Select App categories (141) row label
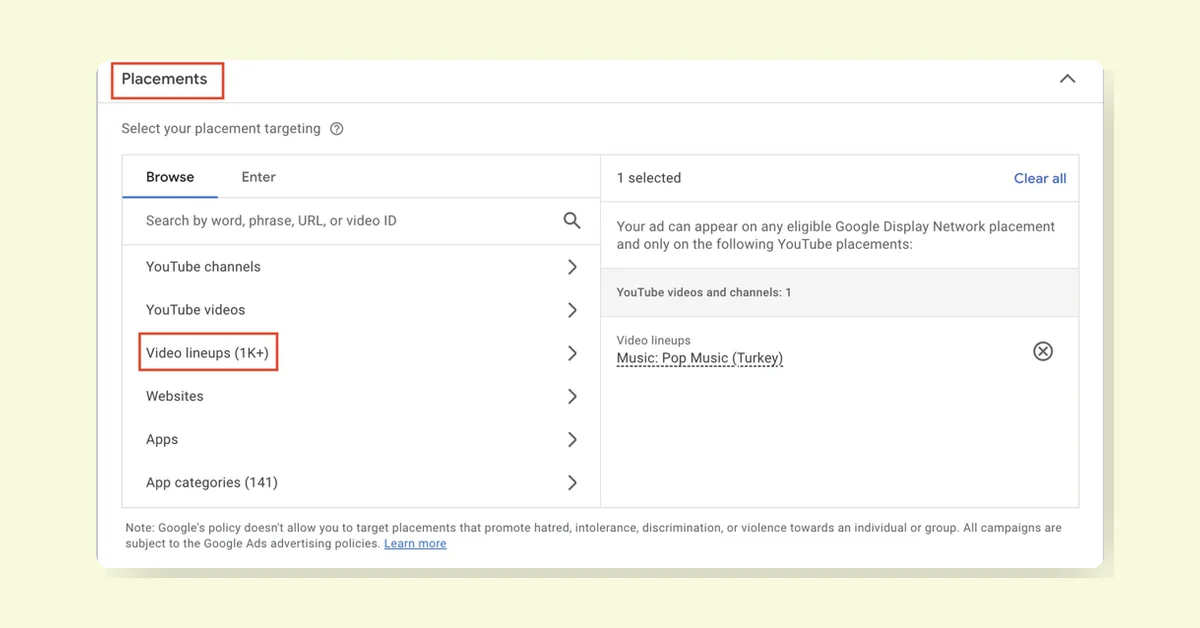The width and height of the screenshot is (1200, 628). [212, 482]
